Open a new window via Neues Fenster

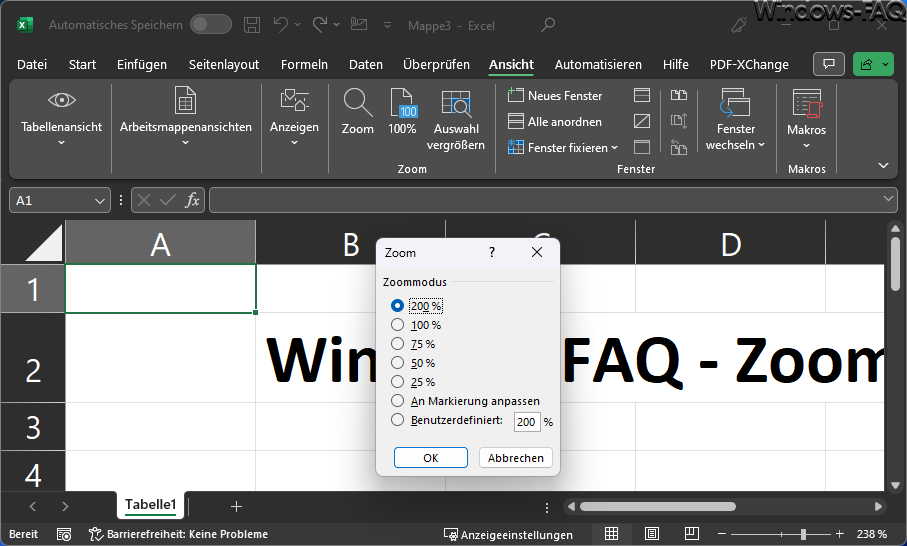[x=555, y=95]
